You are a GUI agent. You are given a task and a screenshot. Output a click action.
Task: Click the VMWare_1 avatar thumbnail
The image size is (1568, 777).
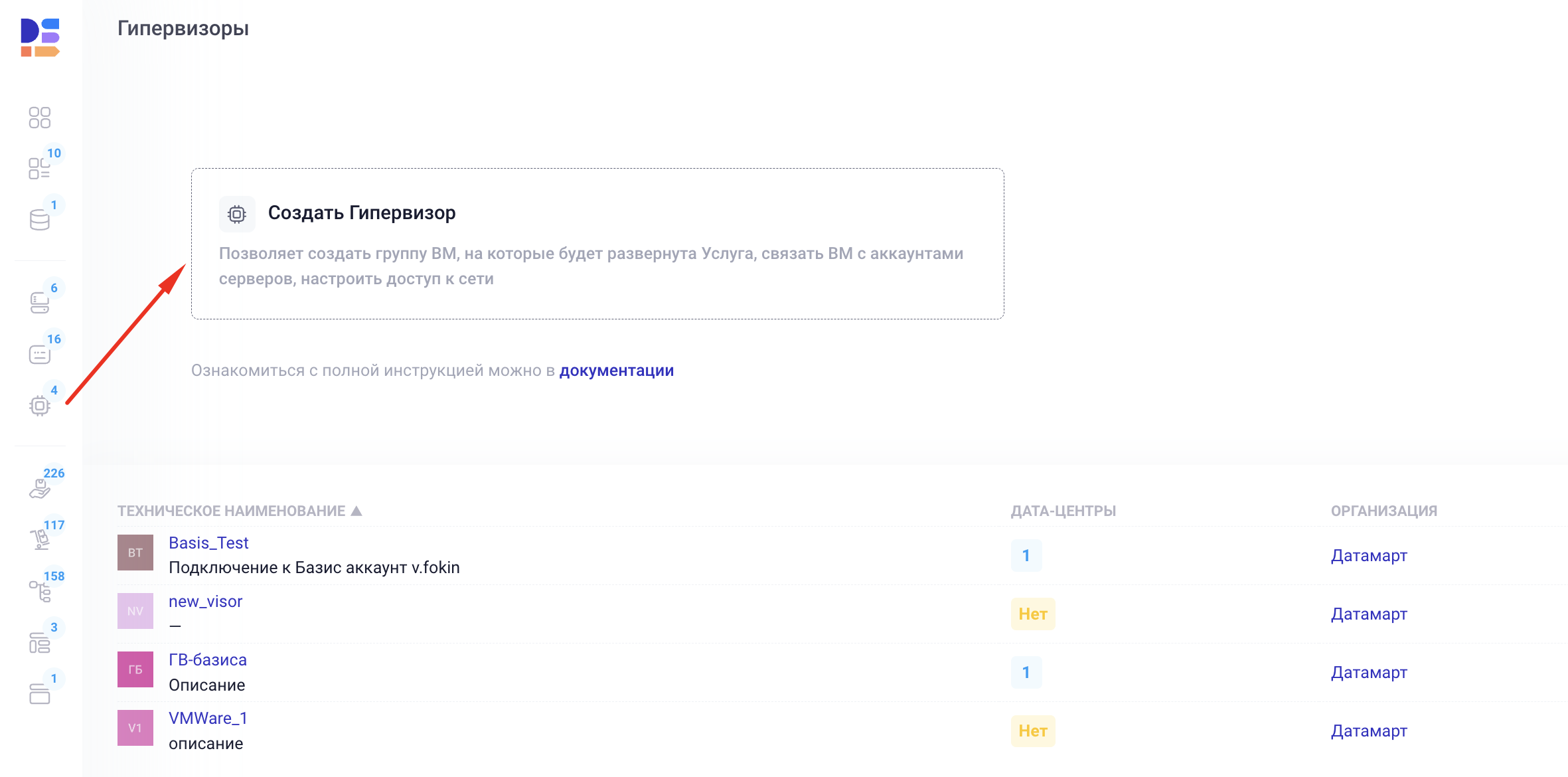(135, 728)
